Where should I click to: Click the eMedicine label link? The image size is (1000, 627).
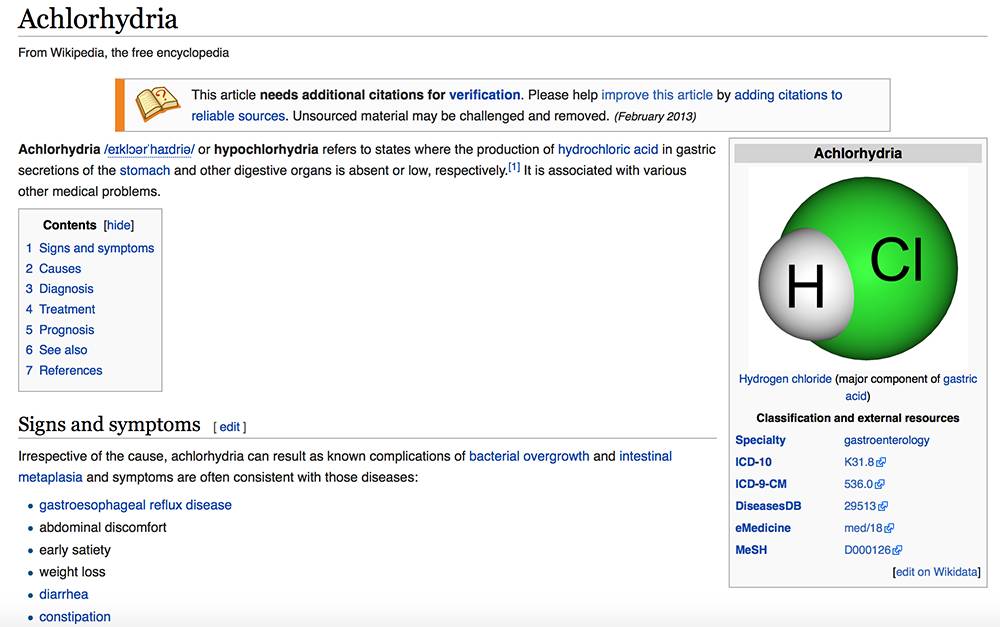coord(763,528)
